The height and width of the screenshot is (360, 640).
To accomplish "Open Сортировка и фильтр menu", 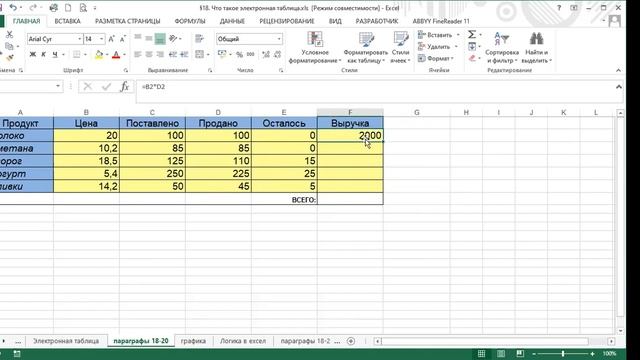I will (x=502, y=47).
